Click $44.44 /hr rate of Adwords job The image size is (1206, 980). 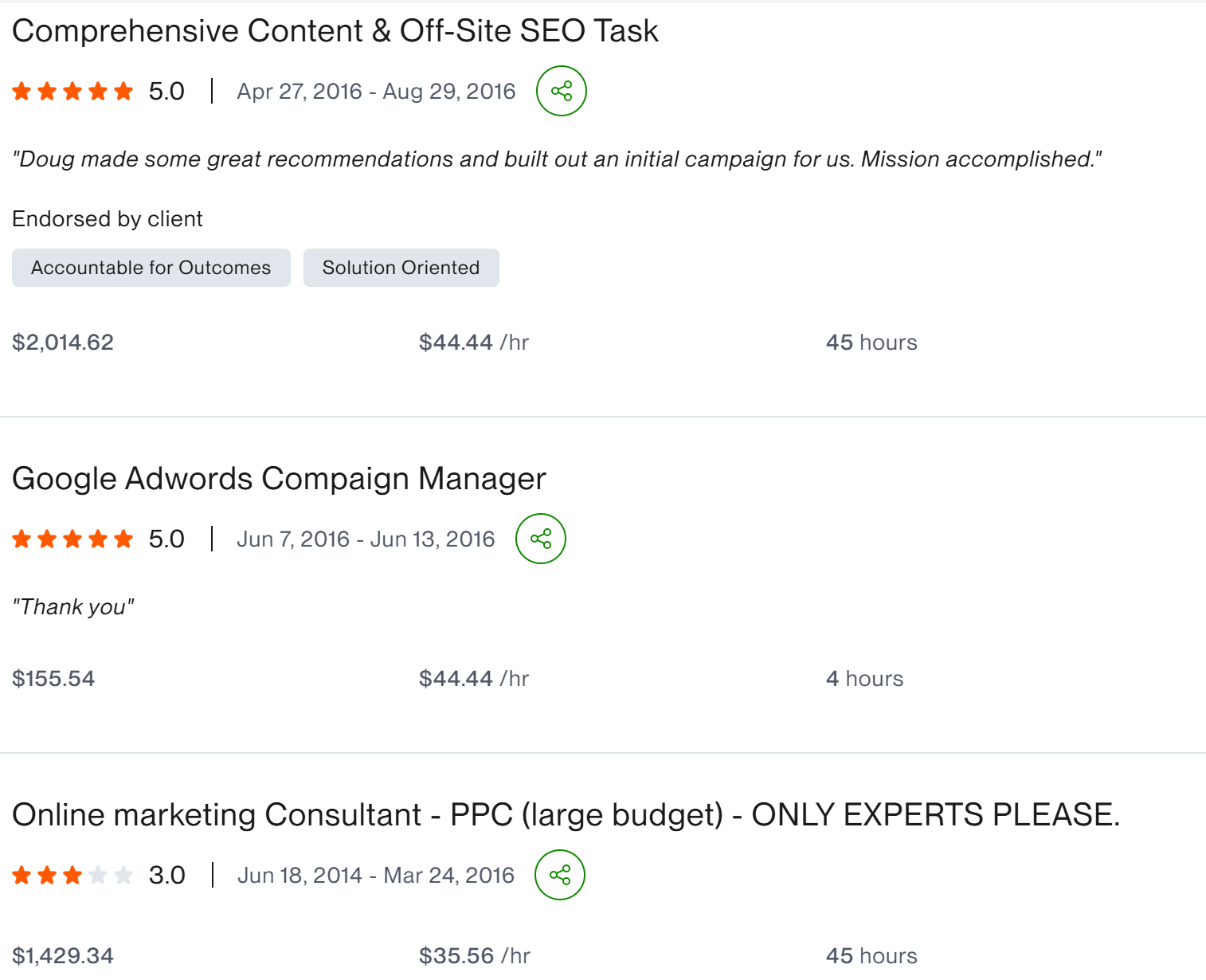click(x=474, y=679)
